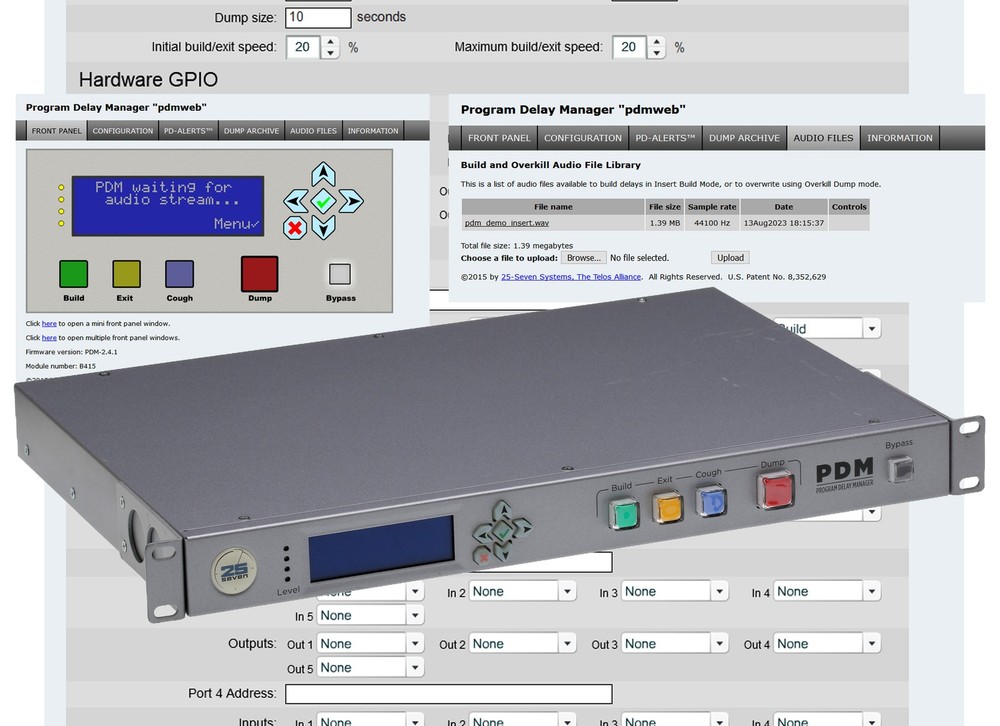
Task: Increase Maximum build/exit speed with the stepper
Action: (658, 41)
